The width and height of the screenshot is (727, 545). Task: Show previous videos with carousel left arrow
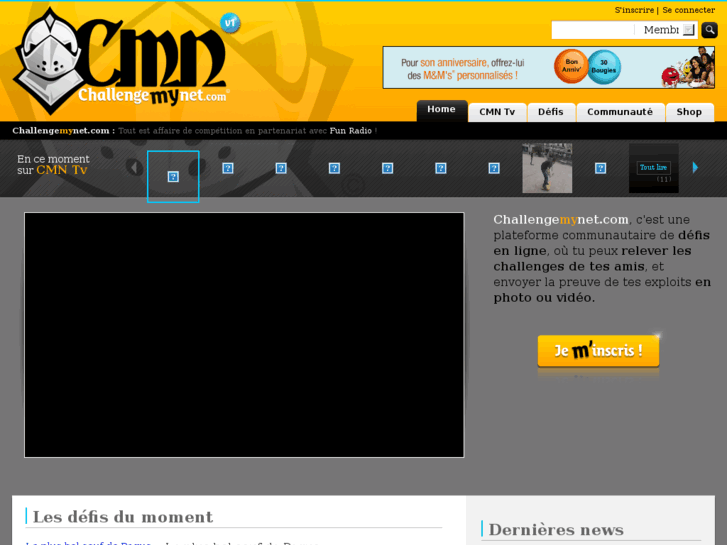tap(134, 167)
